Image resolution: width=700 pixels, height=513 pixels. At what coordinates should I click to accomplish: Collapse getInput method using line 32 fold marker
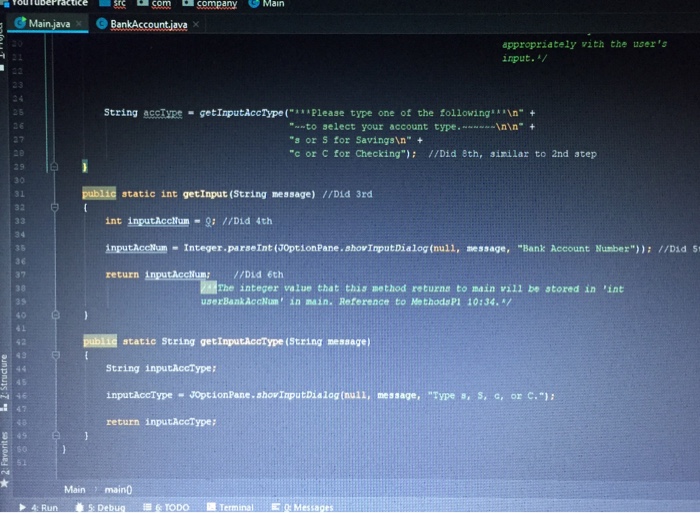click(x=54, y=208)
